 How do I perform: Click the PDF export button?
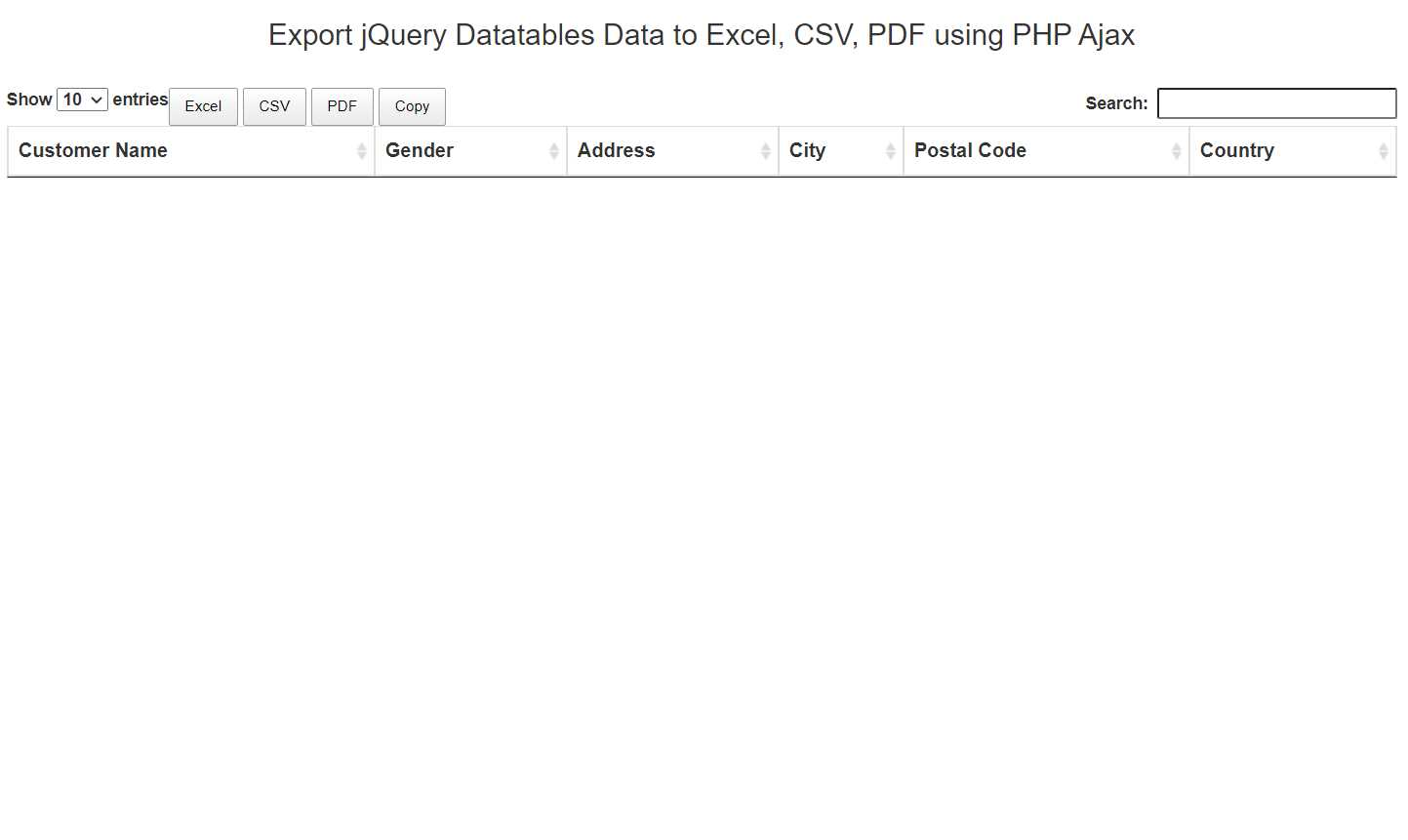[342, 106]
